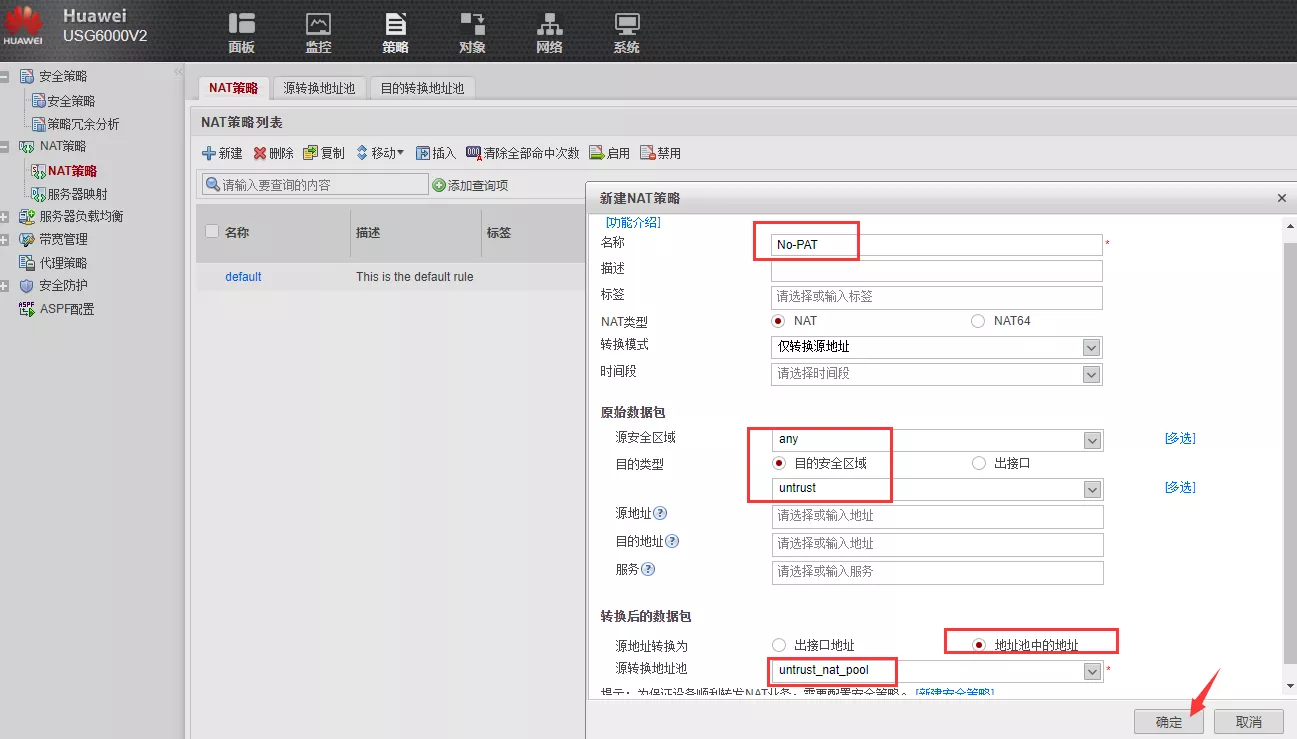Screen dimensions: 1297x739
Task: Select 服务器映射 in the sidebar tree
Action: coord(77,194)
